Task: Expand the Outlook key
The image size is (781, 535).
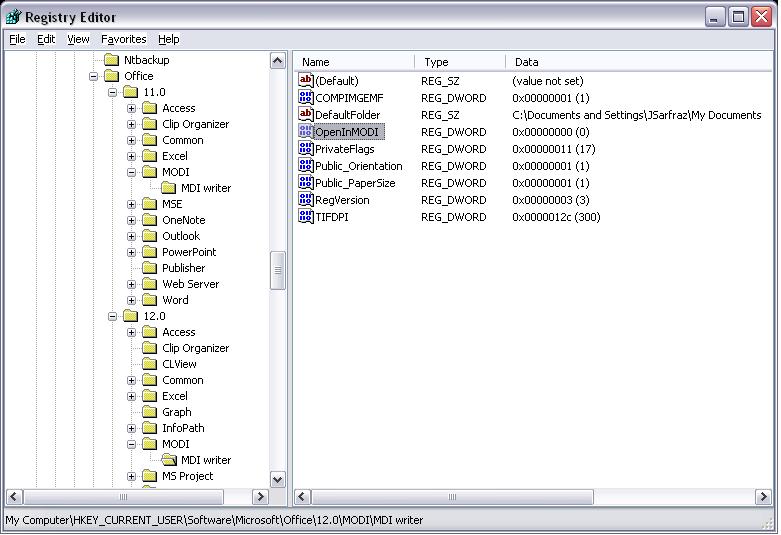Action: point(131,236)
